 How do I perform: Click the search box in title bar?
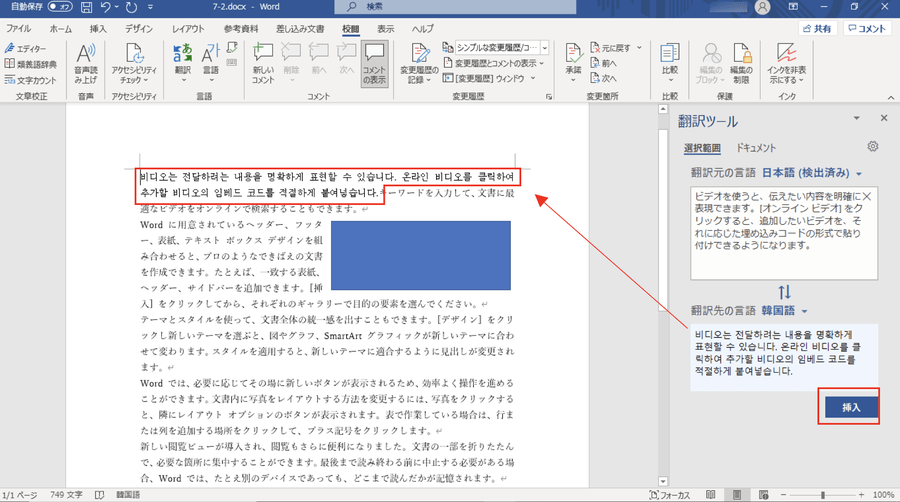pyautogui.click(x=455, y=7)
